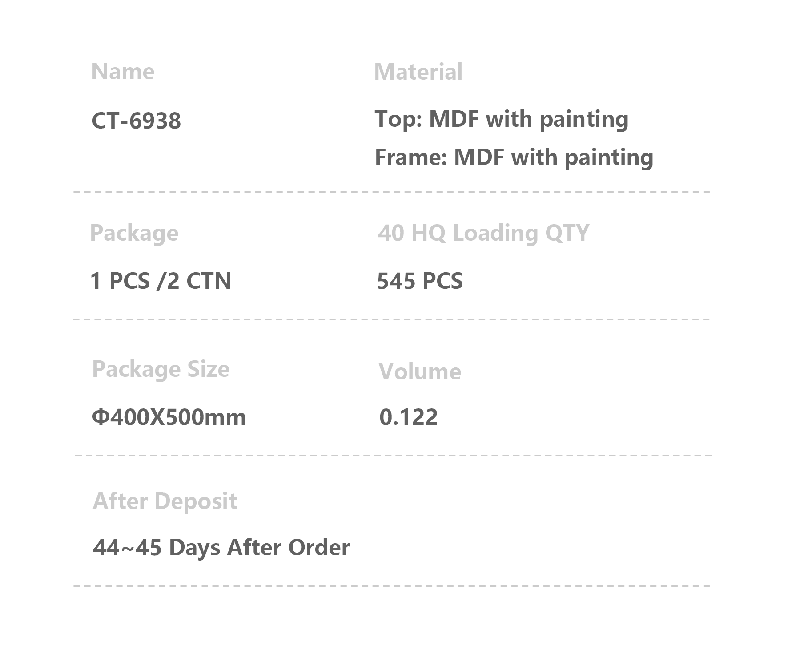Select the '1 PCS /2 CTN' value
This screenshot has height=658, width=800.
click(x=160, y=281)
